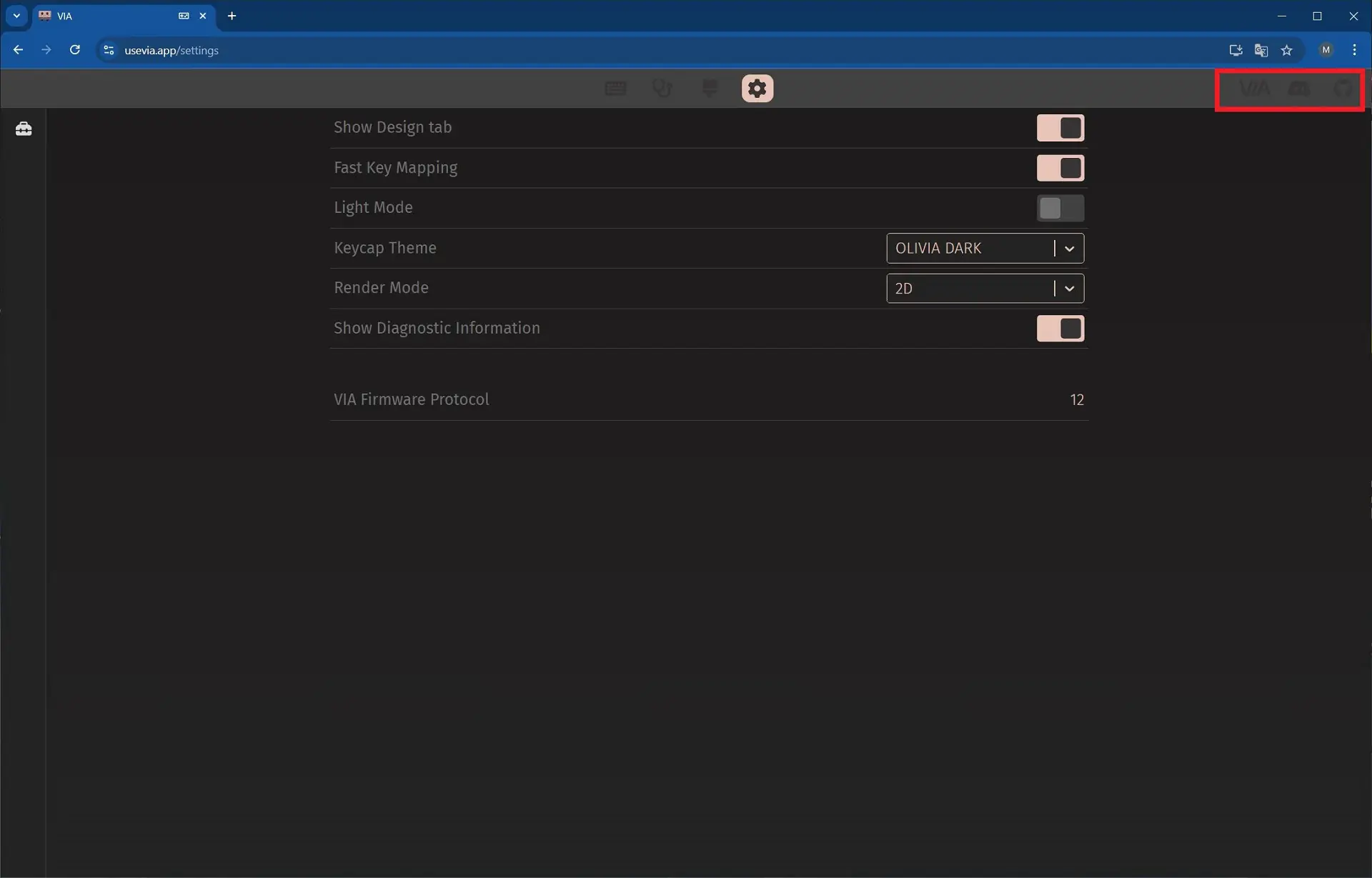Open the Design brush tab

click(710, 89)
